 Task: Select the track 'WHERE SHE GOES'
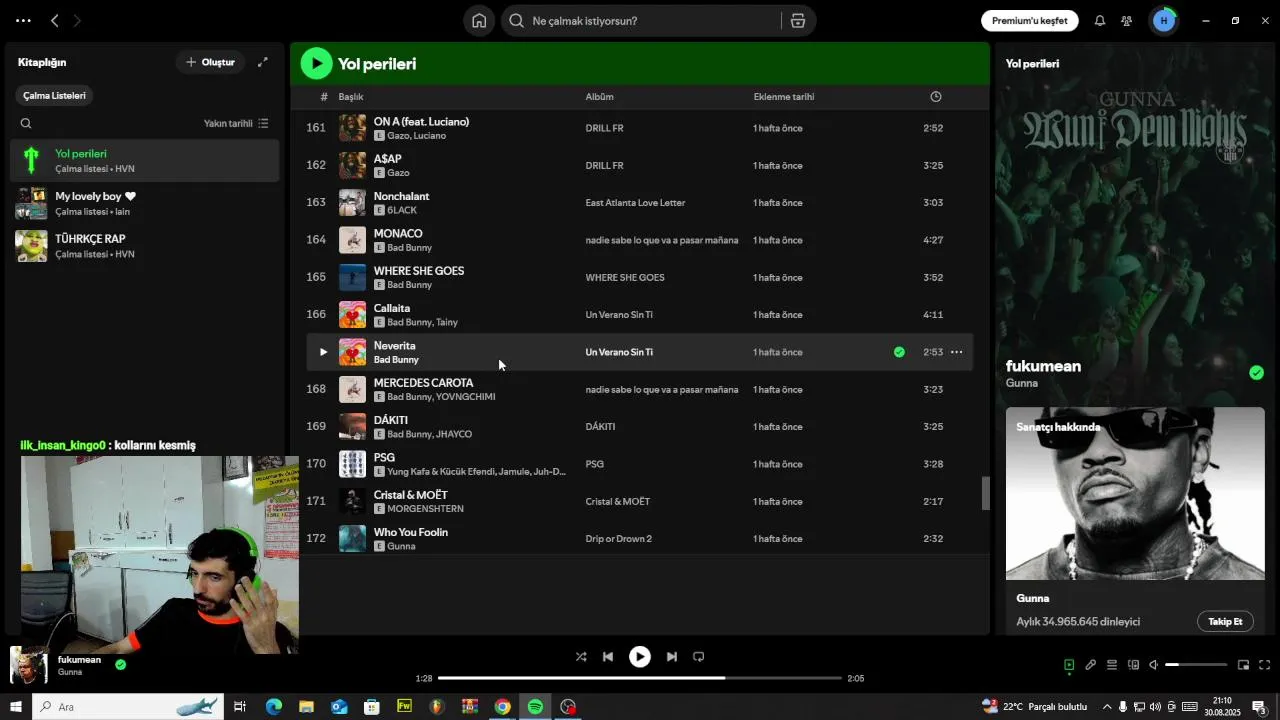[x=419, y=271]
